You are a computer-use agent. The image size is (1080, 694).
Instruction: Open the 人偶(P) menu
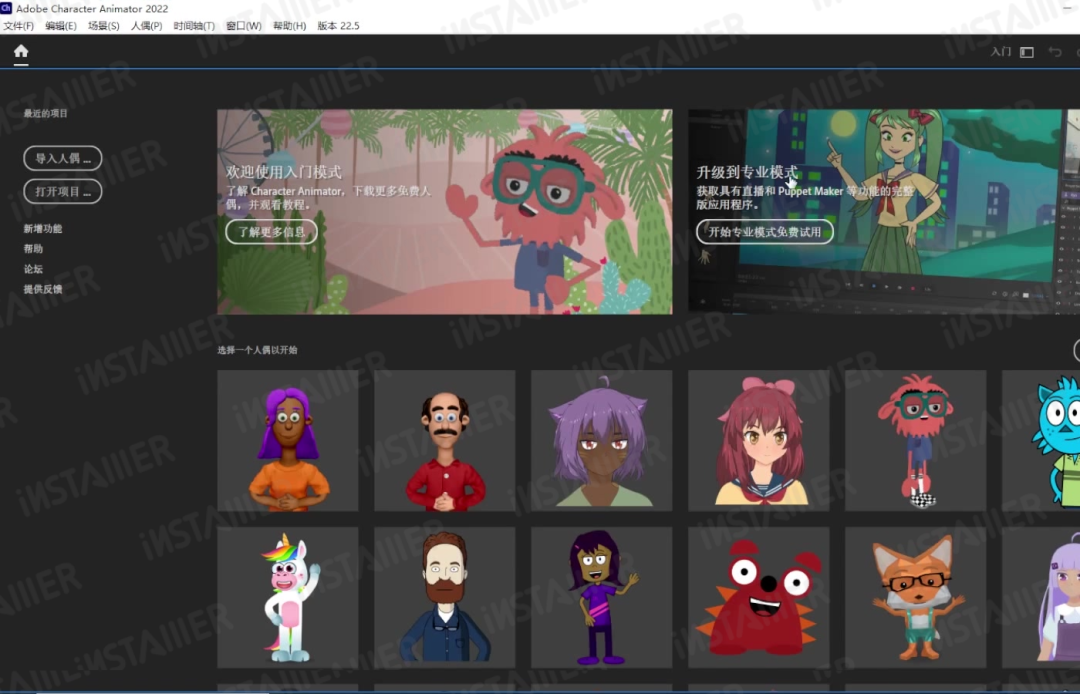tap(147, 25)
